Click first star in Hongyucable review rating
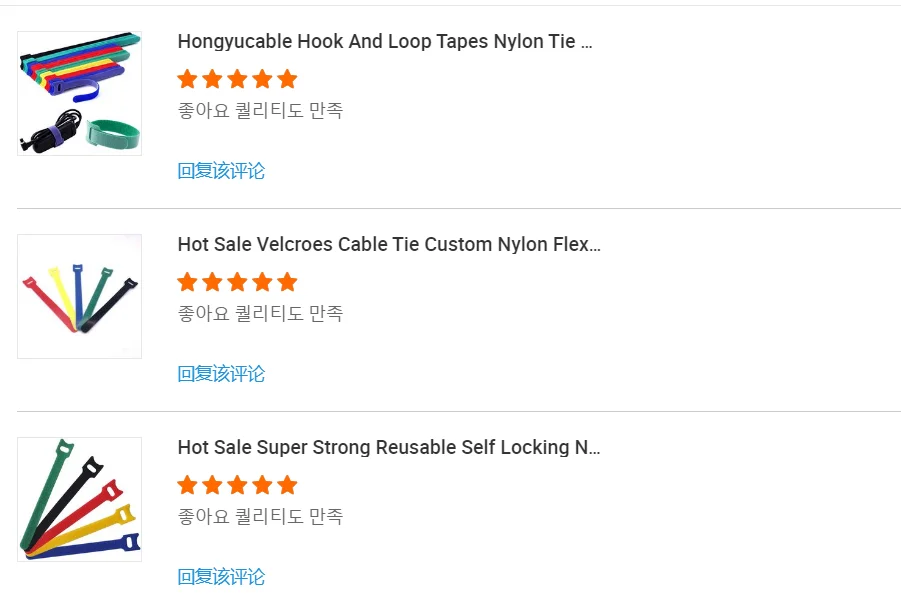The height and width of the screenshot is (609, 901). (187, 79)
